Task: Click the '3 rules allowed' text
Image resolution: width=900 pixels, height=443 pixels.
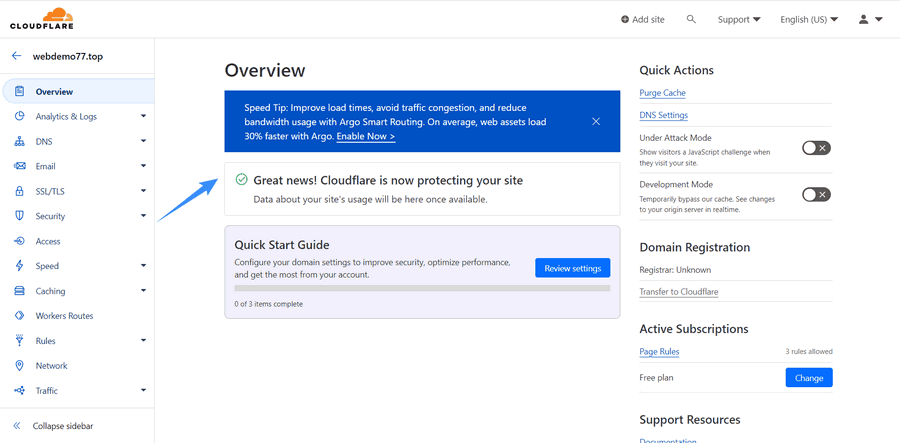Action: point(809,351)
